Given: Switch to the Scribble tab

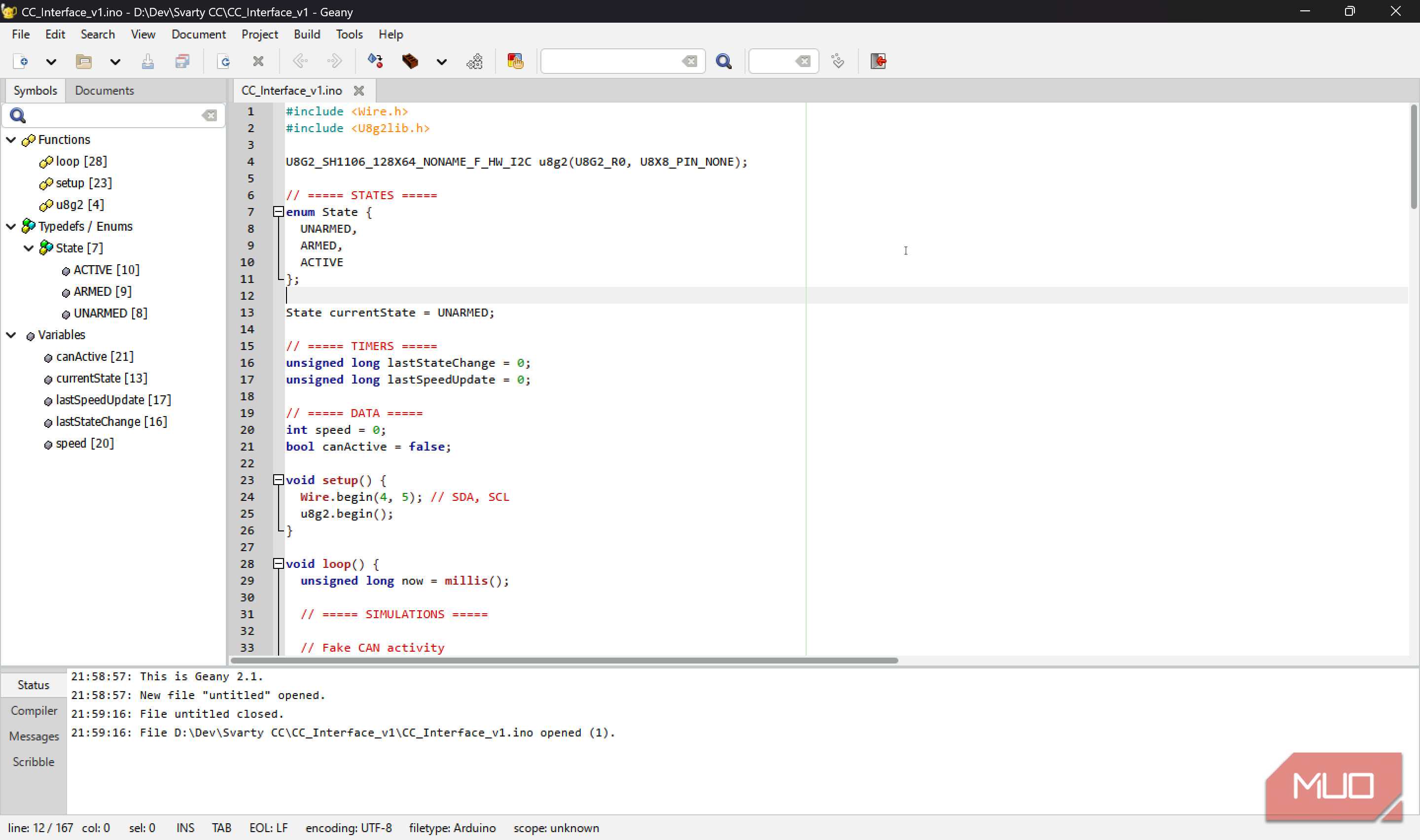Looking at the screenshot, I should (34, 762).
